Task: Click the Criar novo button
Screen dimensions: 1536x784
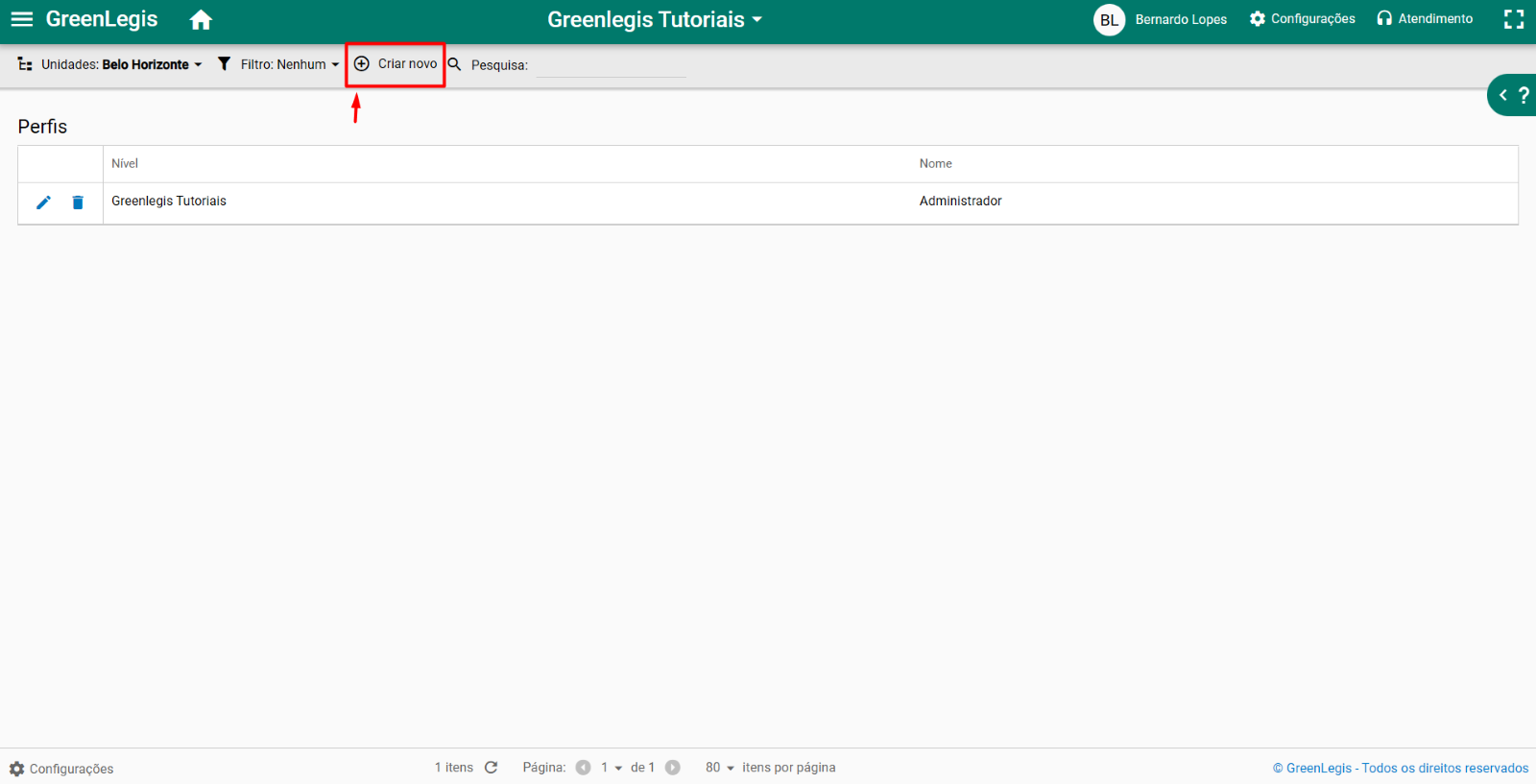Action: point(396,64)
